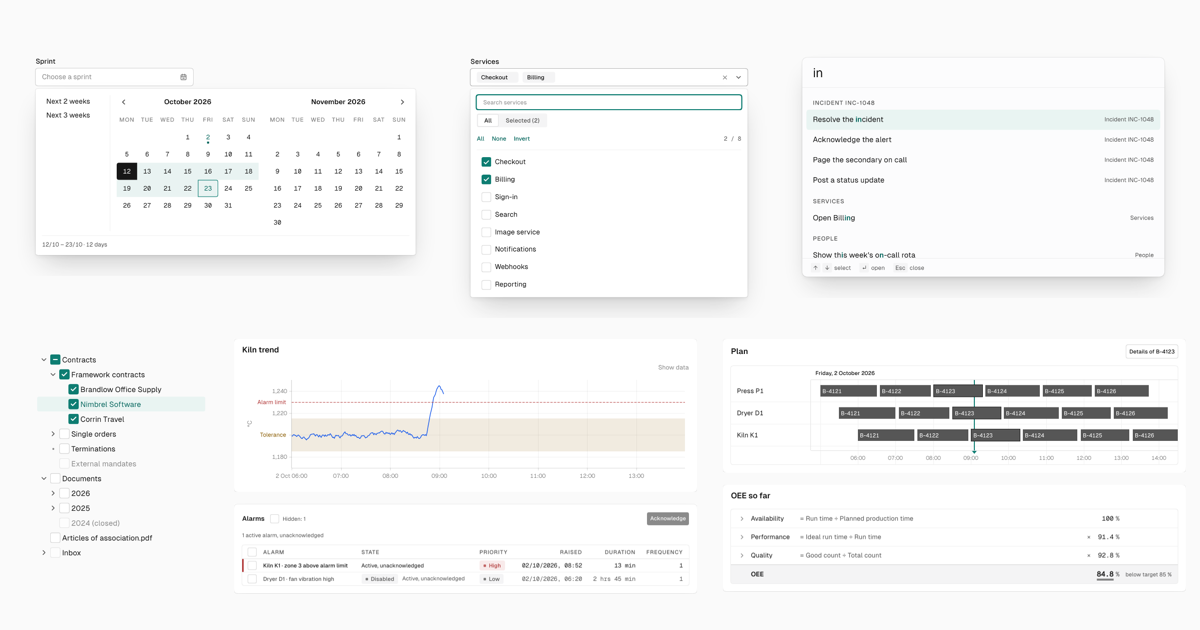Click Show data on Kiln trend
Screen dimensions: 1200x630
point(673,367)
